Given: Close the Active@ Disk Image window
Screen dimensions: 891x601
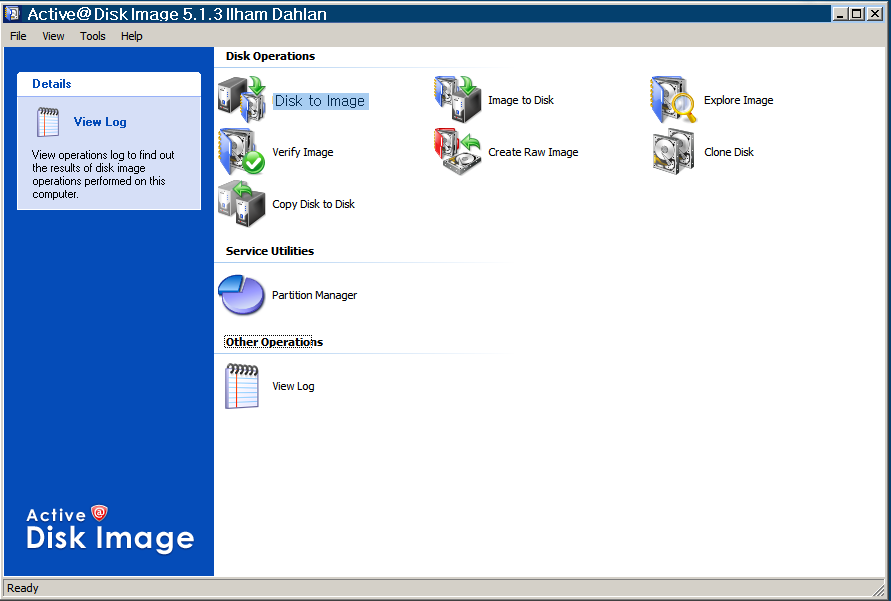Looking at the screenshot, I should click(875, 14).
